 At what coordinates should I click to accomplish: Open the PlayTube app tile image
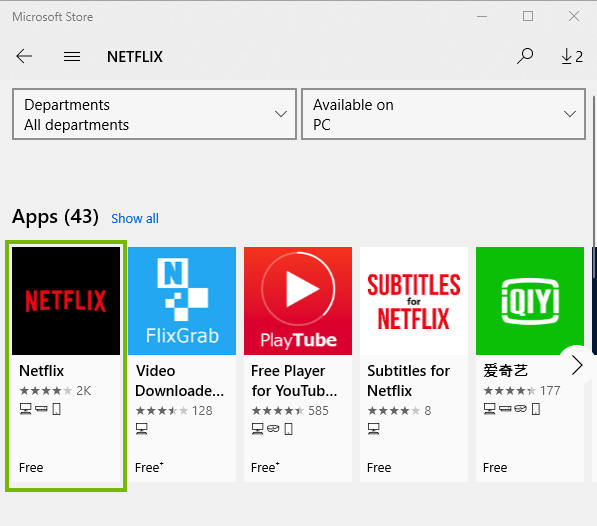pyautogui.click(x=298, y=301)
